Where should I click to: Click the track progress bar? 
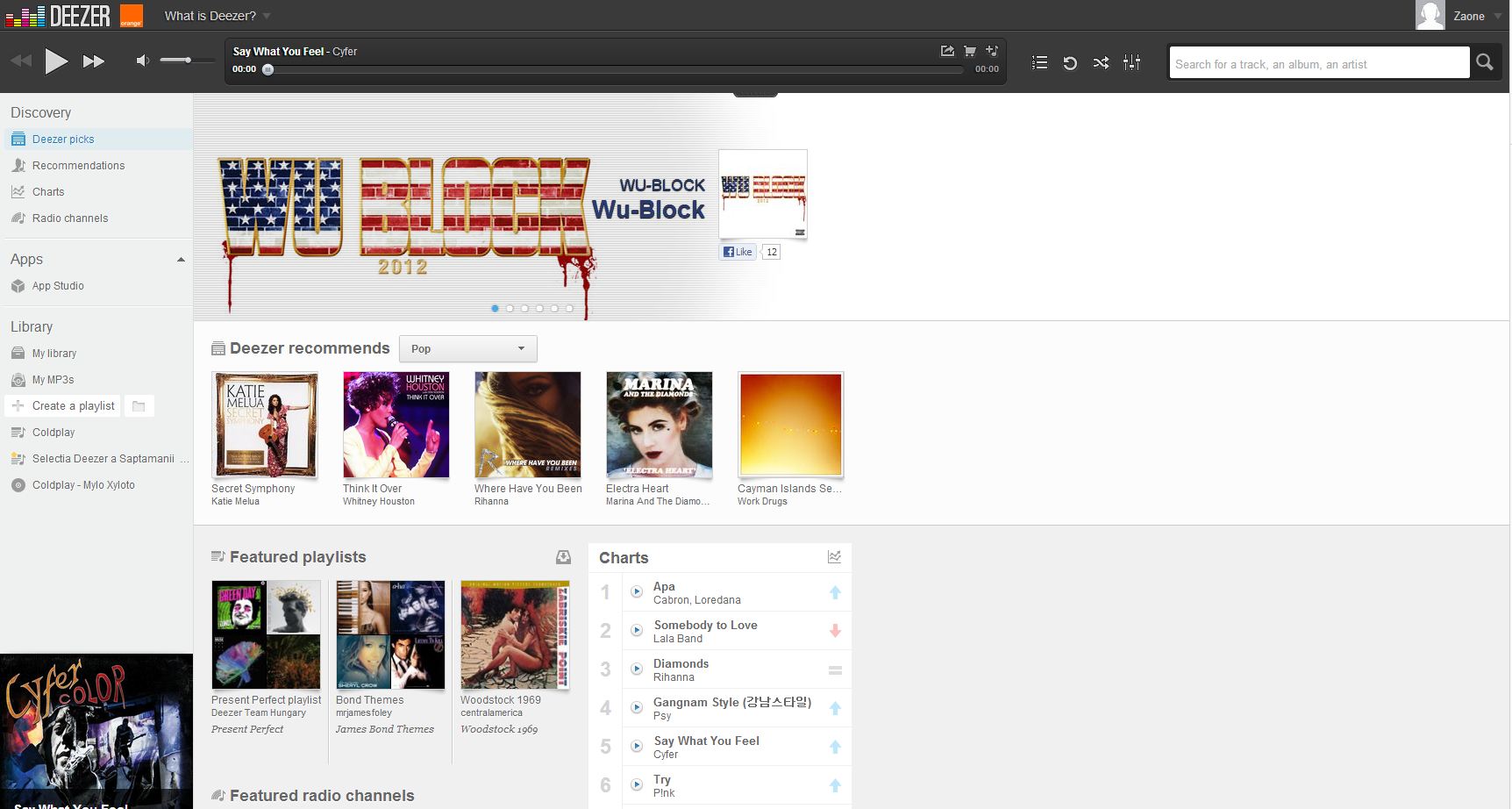point(614,69)
